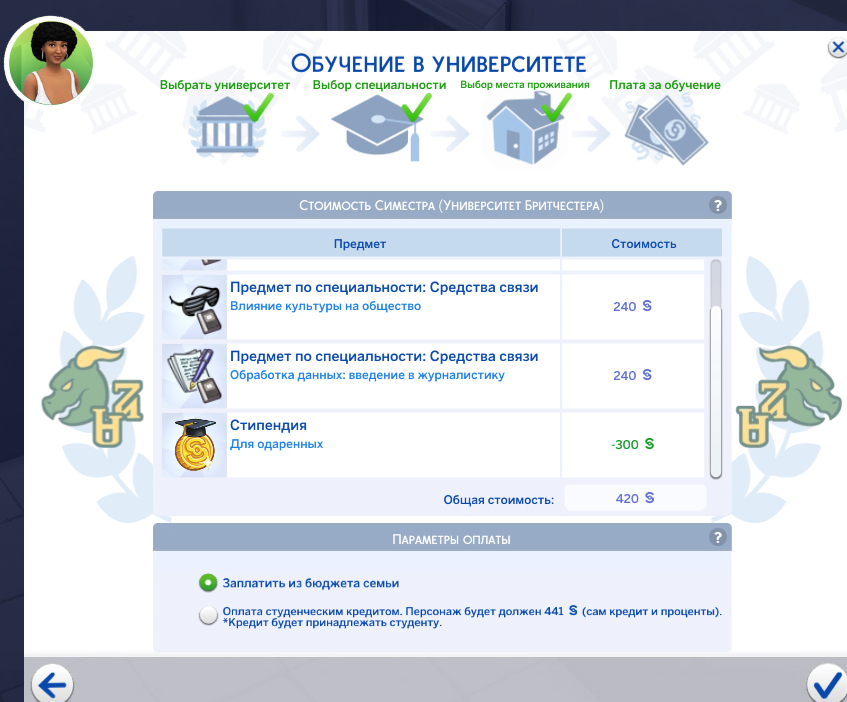
Task: Click the 'Параметры оплаты' section header
Action: [442, 537]
